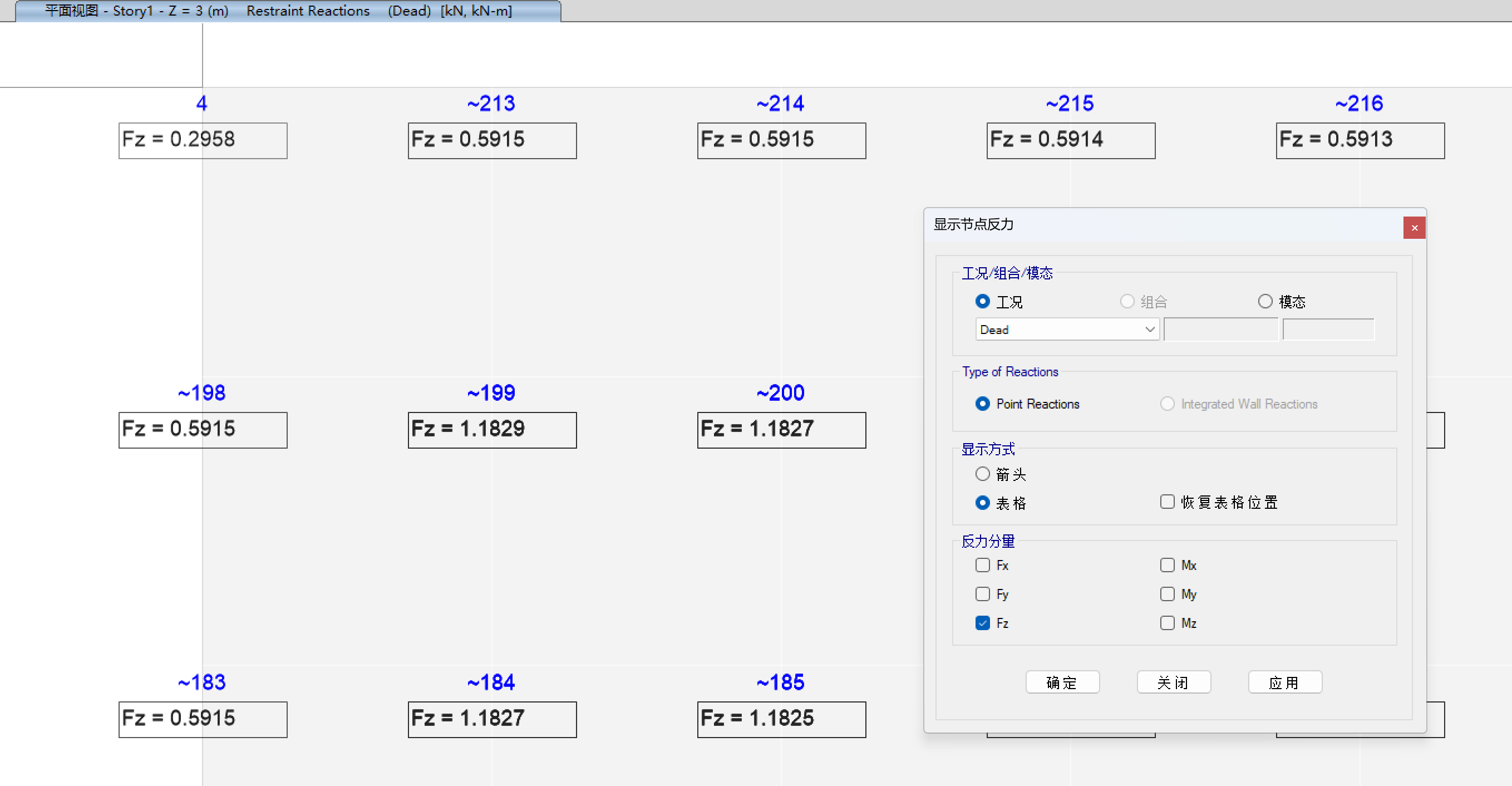Enable the 恢复表格位置 checkbox

point(1167,502)
